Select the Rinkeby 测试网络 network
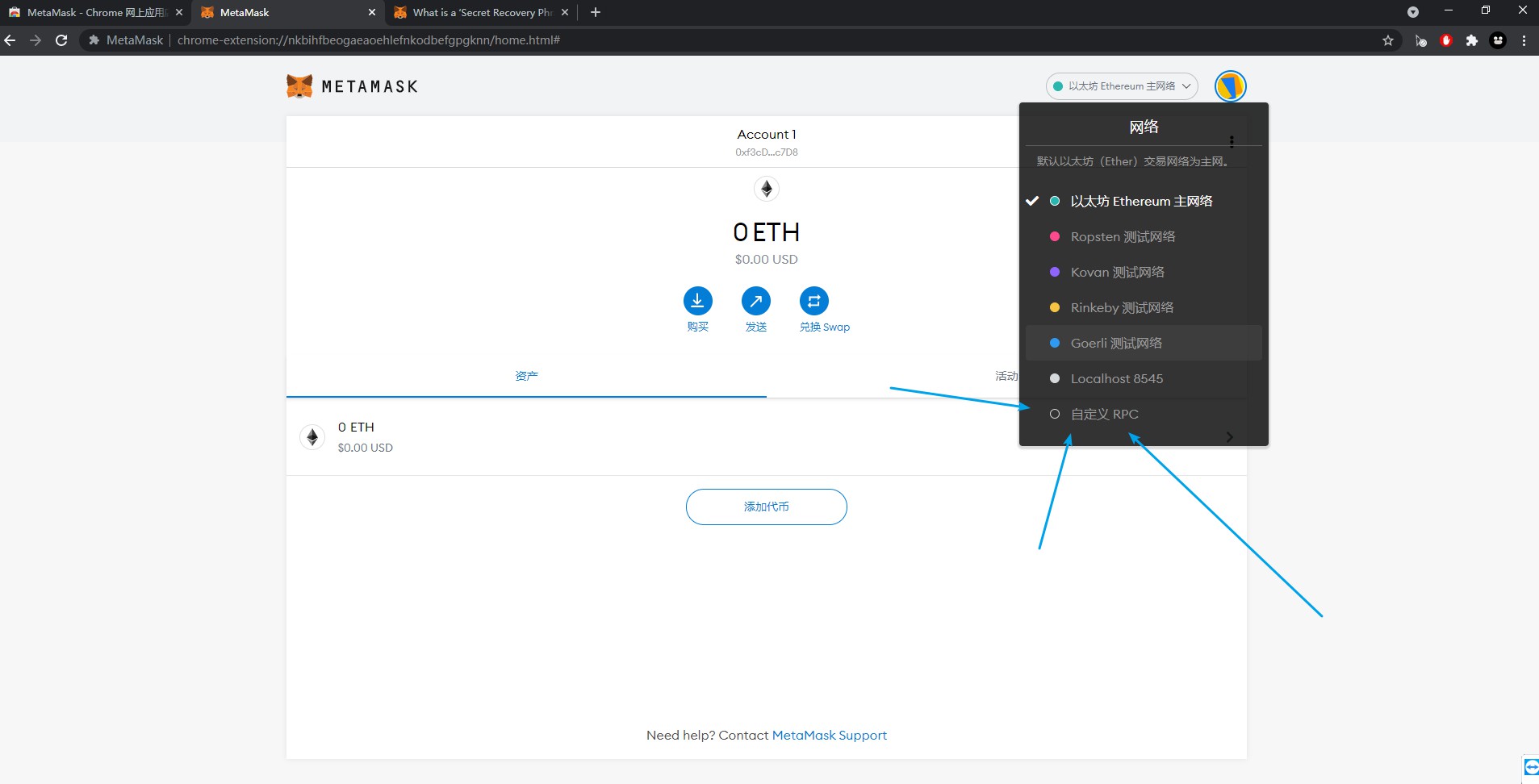The height and width of the screenshot is (784, 1539). tap(1144, 307)
